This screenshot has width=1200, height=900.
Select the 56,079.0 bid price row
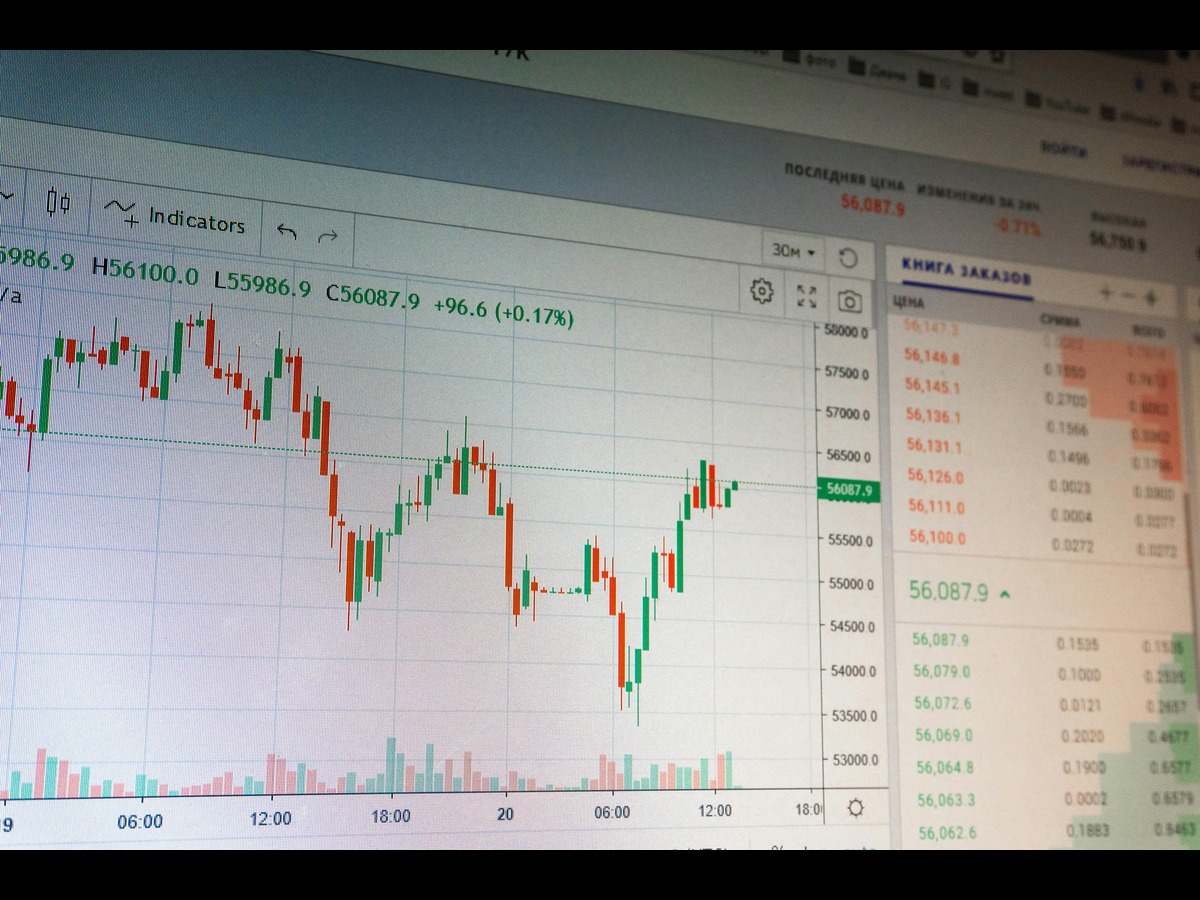coord(941,672)
